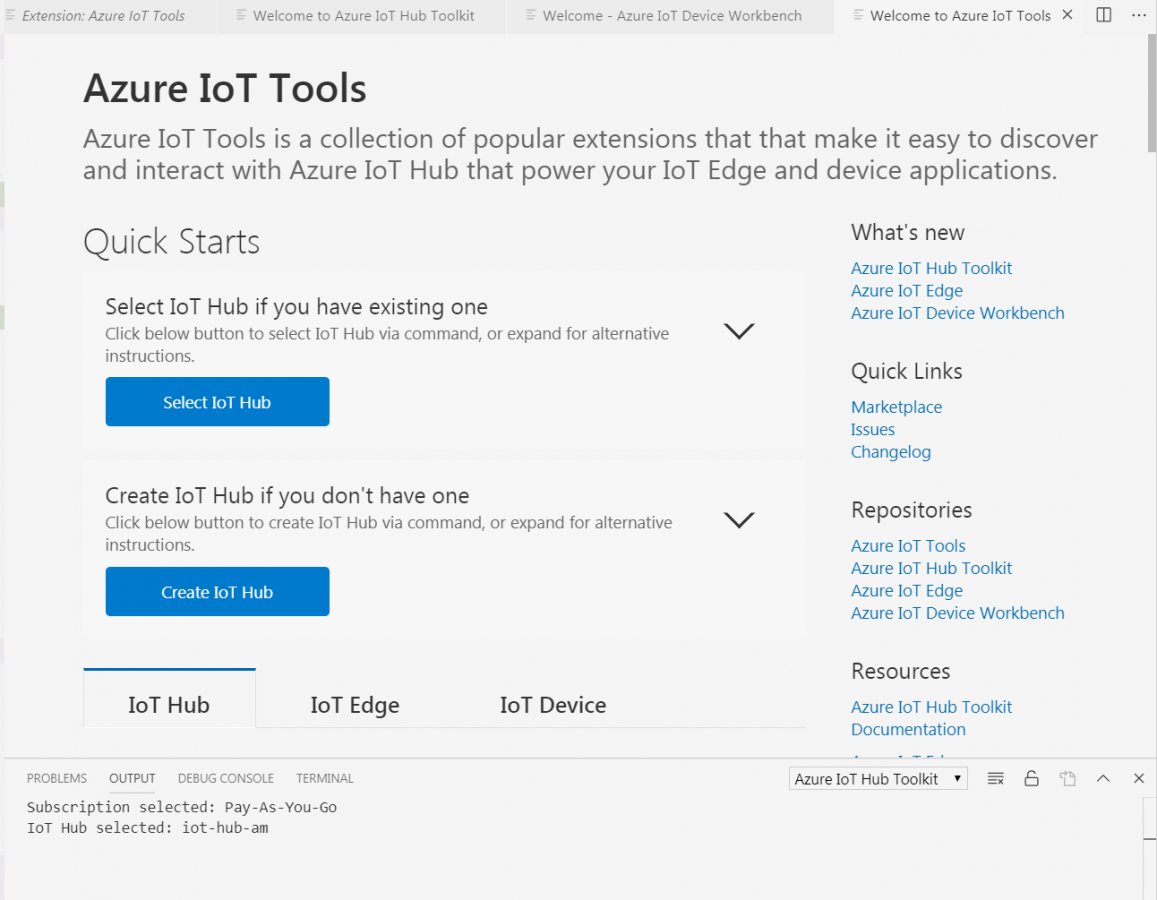Click the open log file icon
The image size is (1157, 900).
1067,778
